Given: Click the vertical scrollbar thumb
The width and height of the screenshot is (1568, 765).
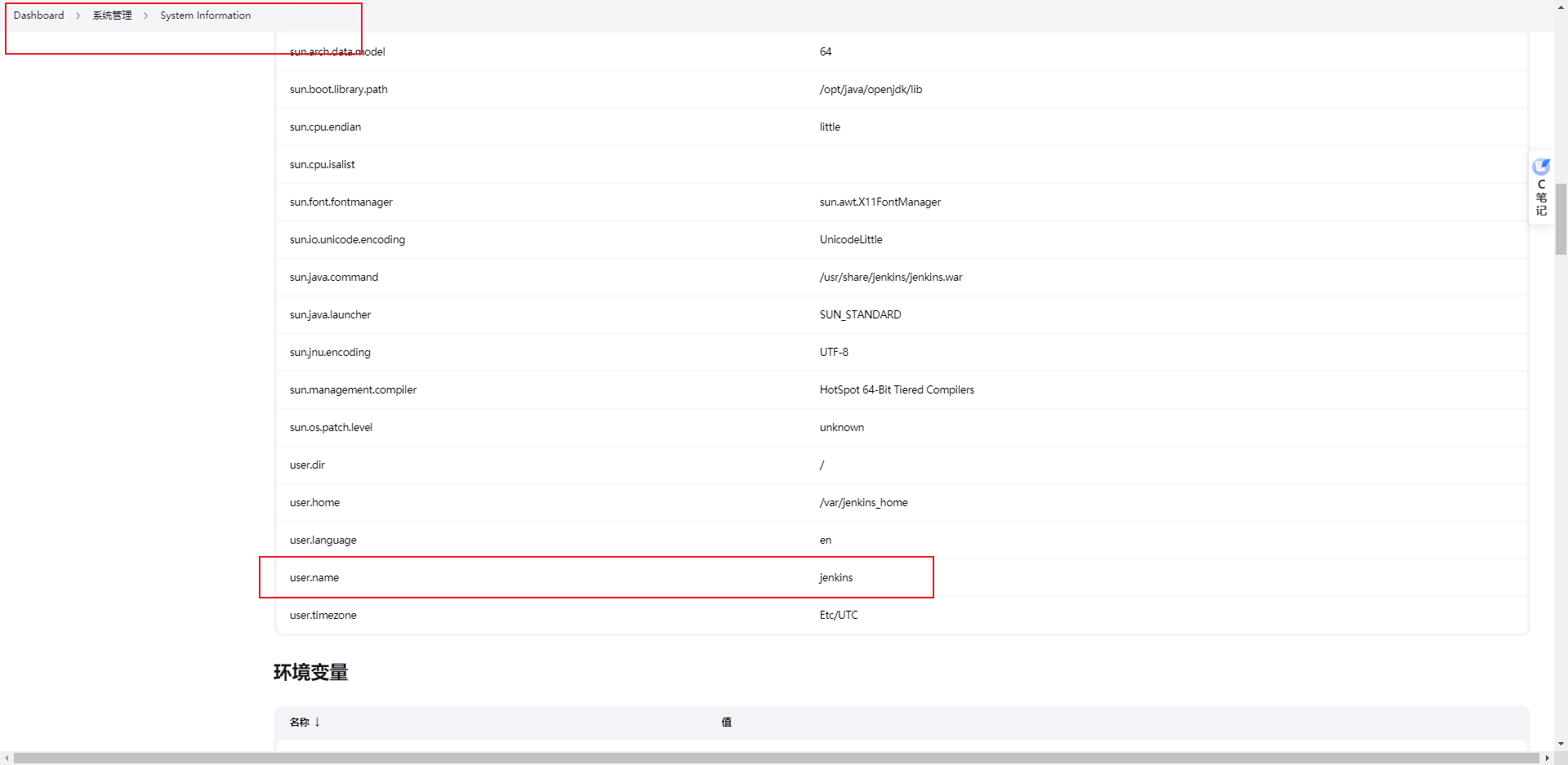Looking at the screenshot, I should click(x=1561, y=220).
